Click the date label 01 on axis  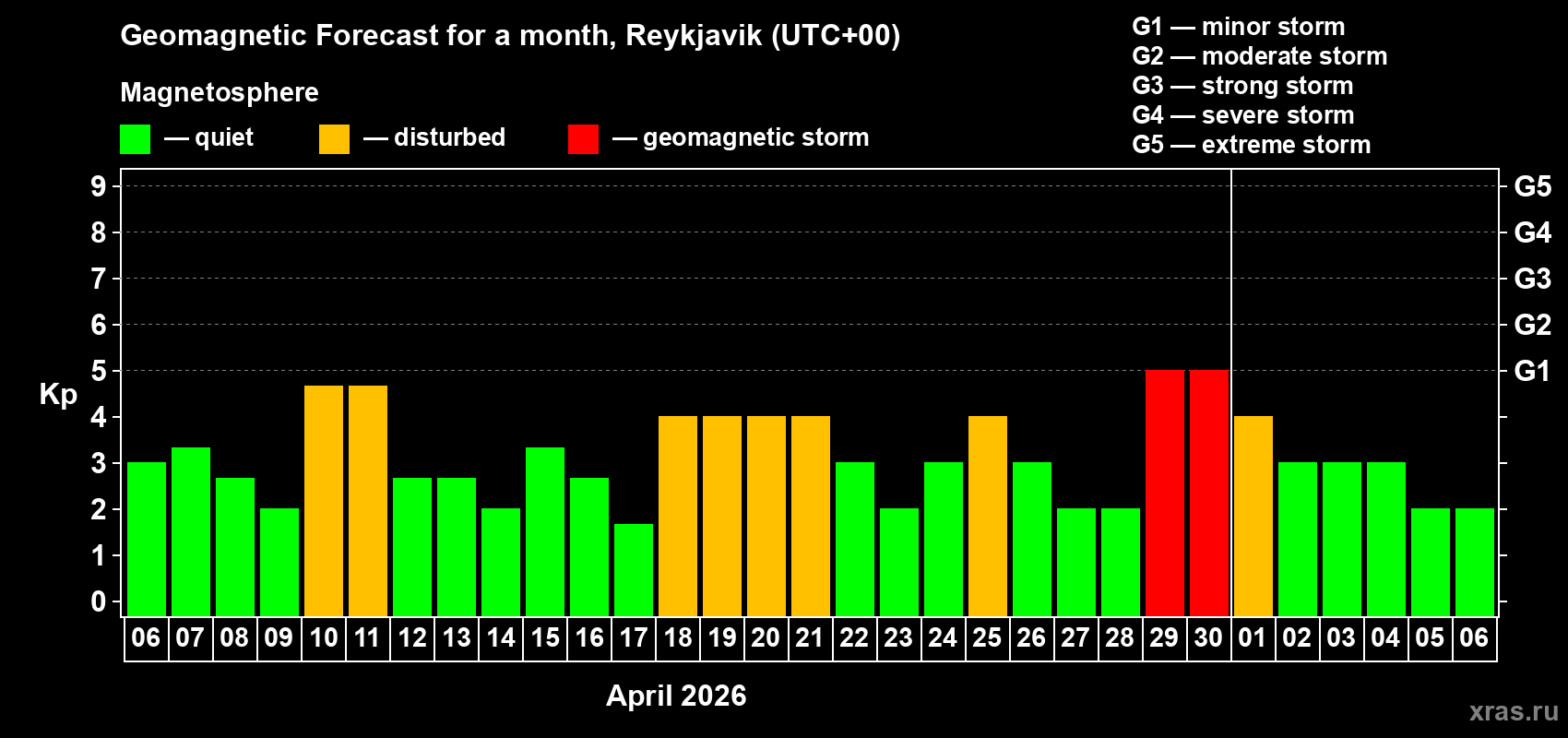coord(1253,637)
